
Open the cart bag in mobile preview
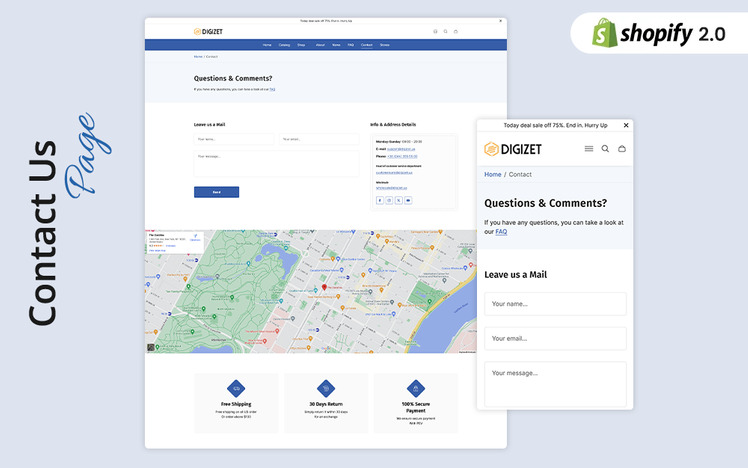tap(622, 149)
